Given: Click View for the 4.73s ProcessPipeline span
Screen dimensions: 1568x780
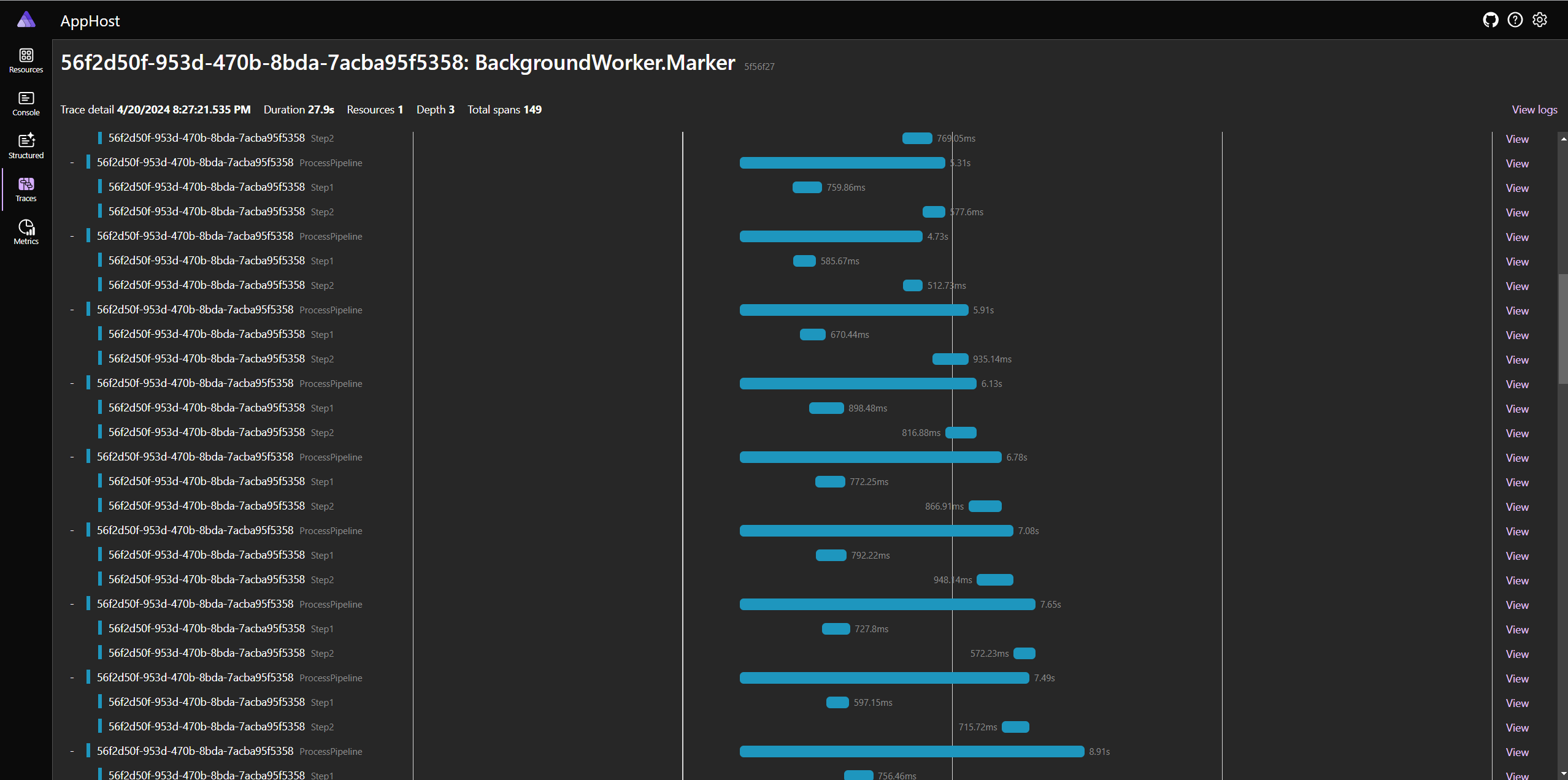Looking at the screenshot, I should 1517,237.
